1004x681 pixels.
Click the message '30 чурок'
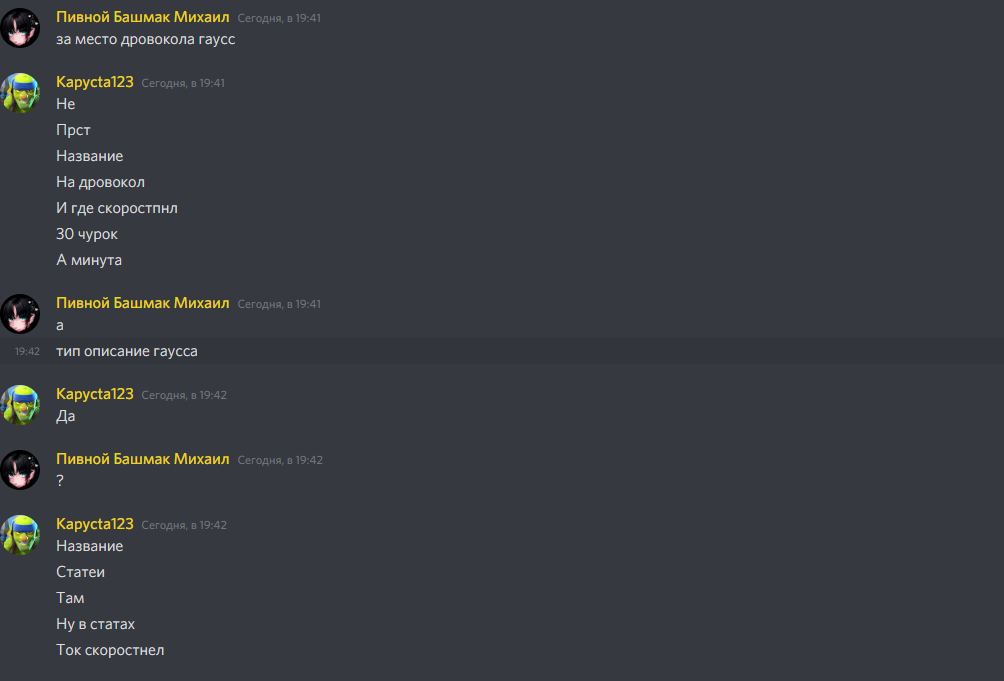(x=86, y=234)
